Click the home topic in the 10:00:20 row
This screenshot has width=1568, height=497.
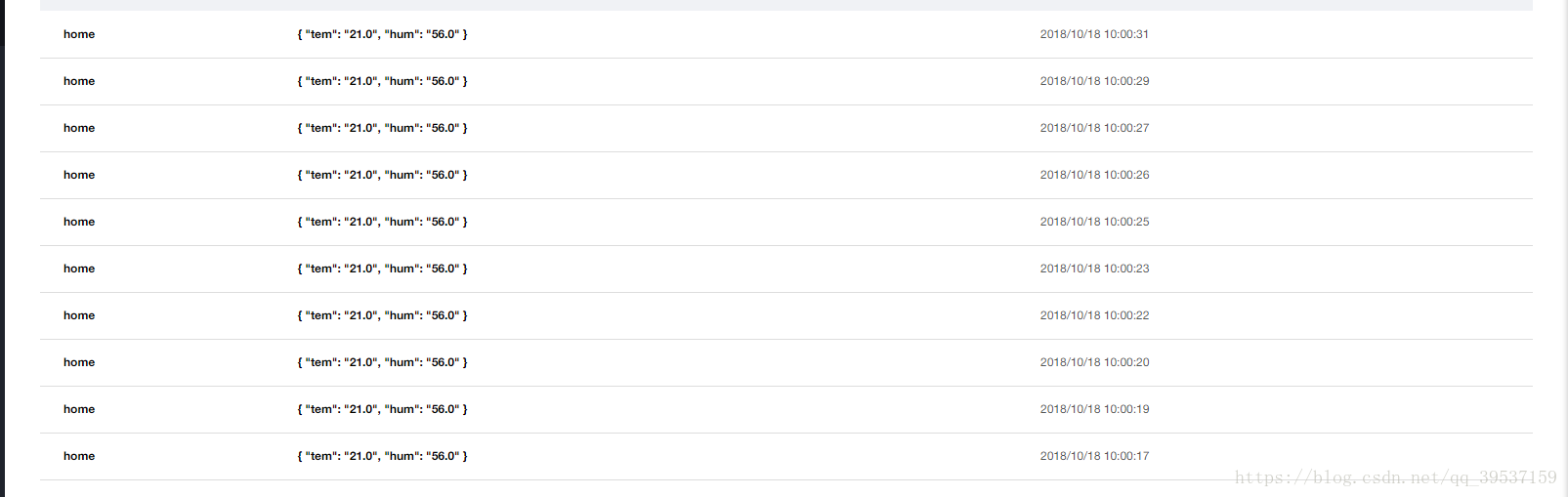[79, 362]
